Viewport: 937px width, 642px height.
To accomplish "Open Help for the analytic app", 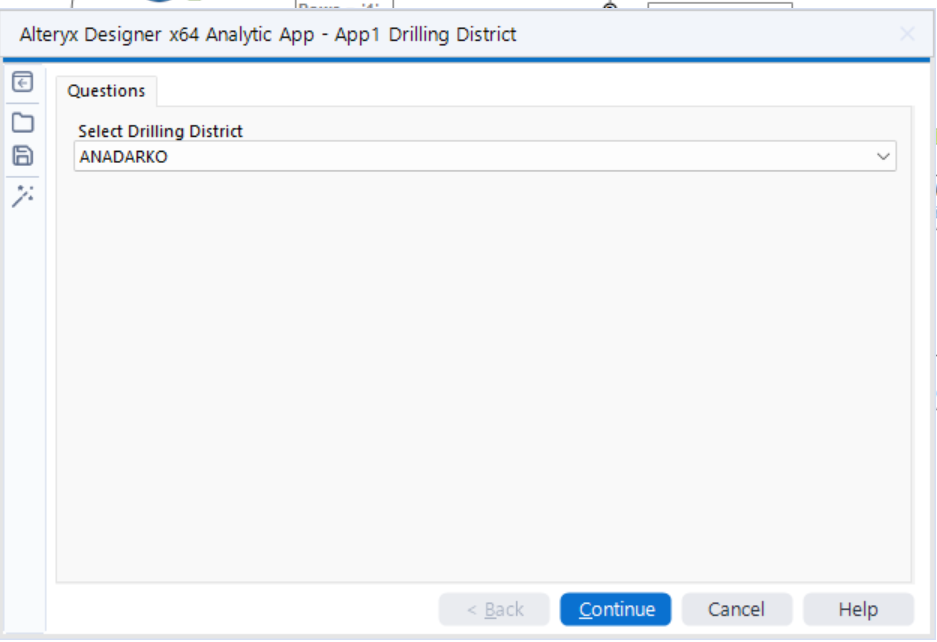I will 858,609.
